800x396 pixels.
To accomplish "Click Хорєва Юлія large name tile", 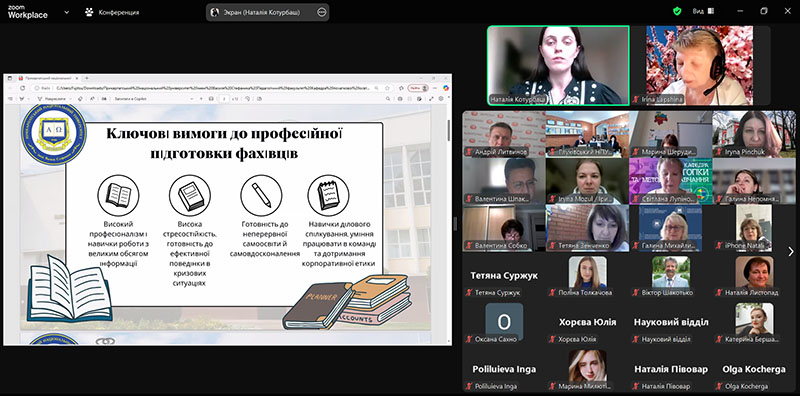I will pos(587,322).
